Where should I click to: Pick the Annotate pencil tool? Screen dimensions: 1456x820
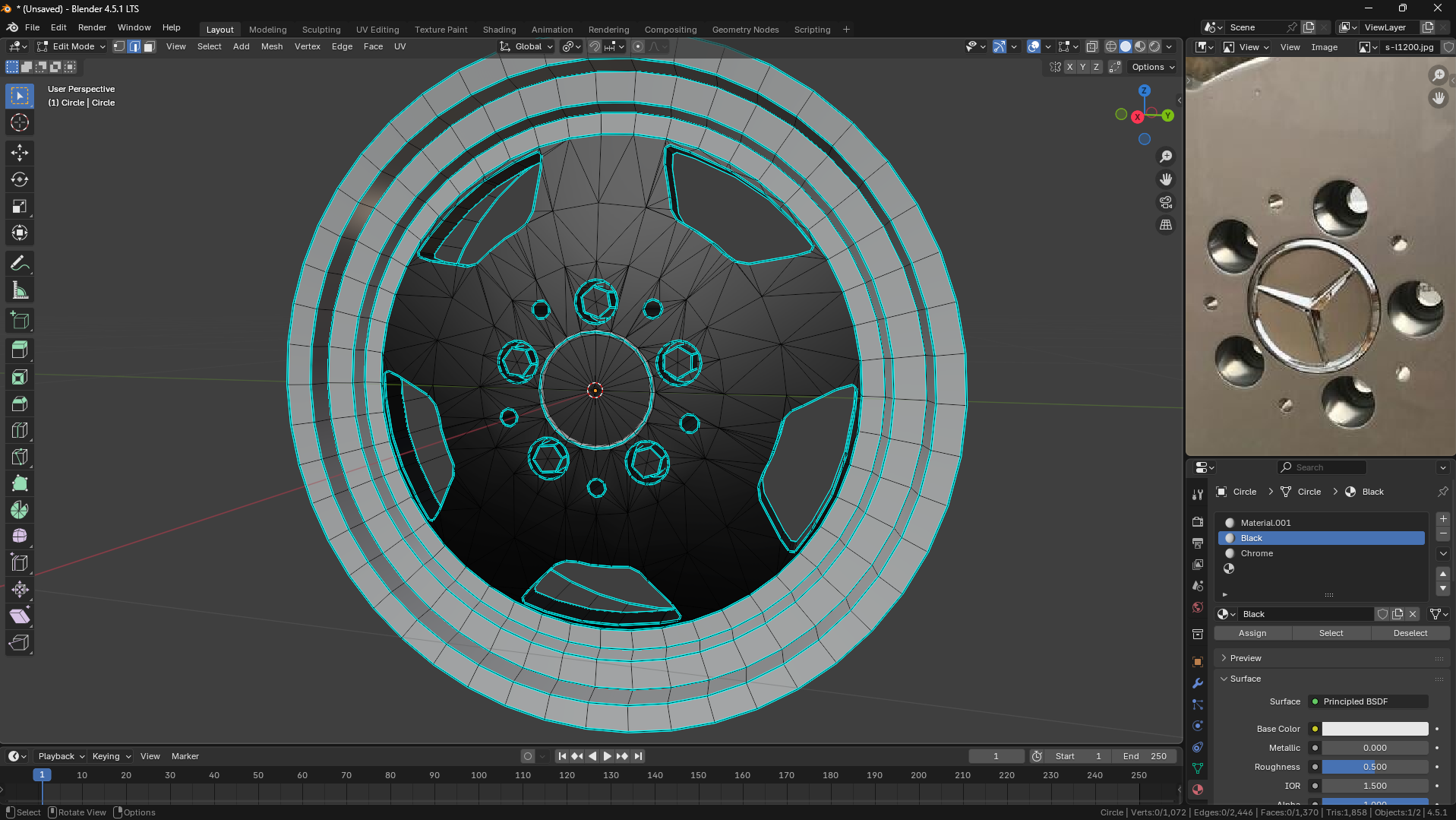click(20, 264)
